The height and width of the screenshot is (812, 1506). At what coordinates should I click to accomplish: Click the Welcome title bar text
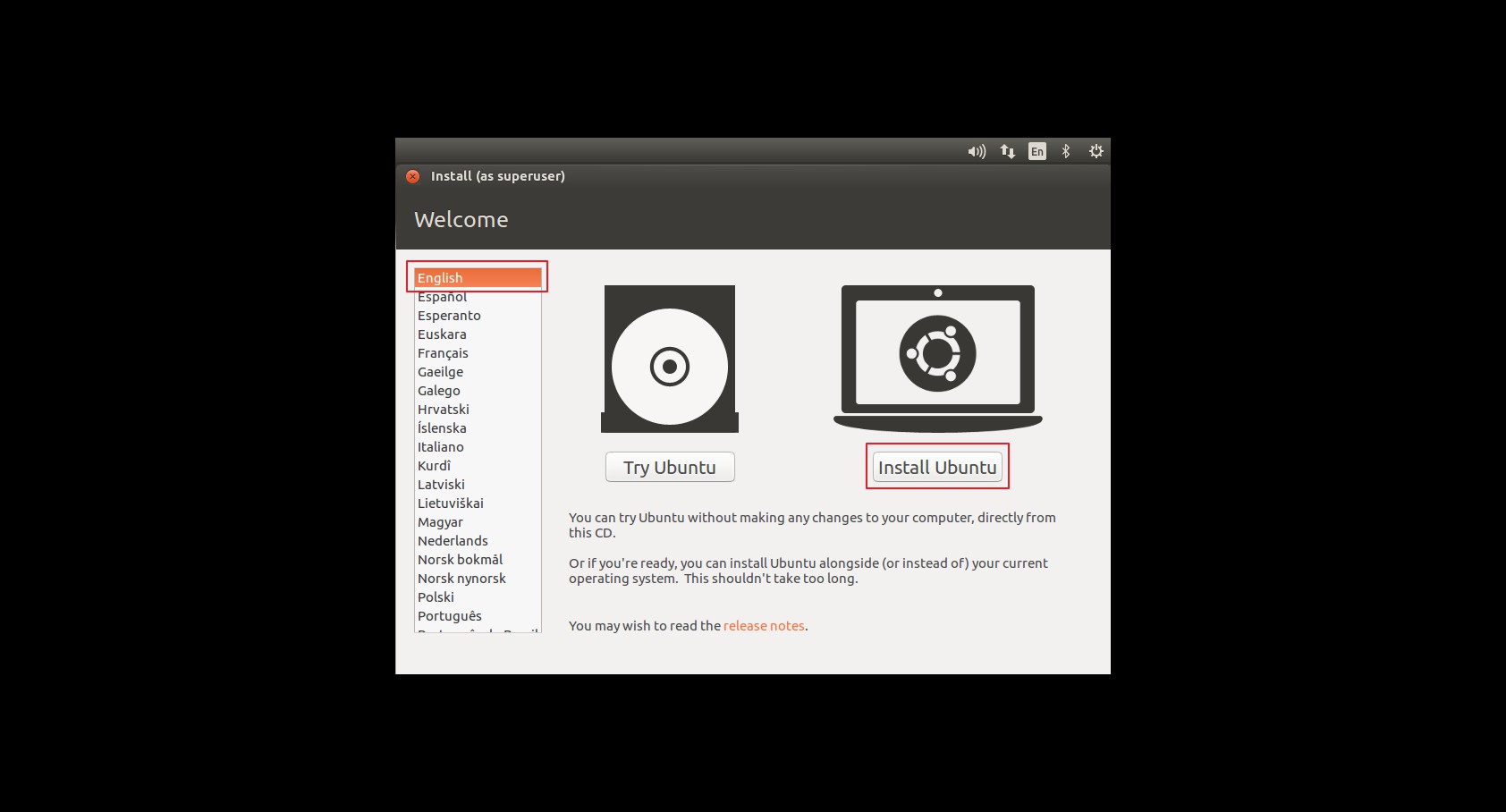coord(461,219)
